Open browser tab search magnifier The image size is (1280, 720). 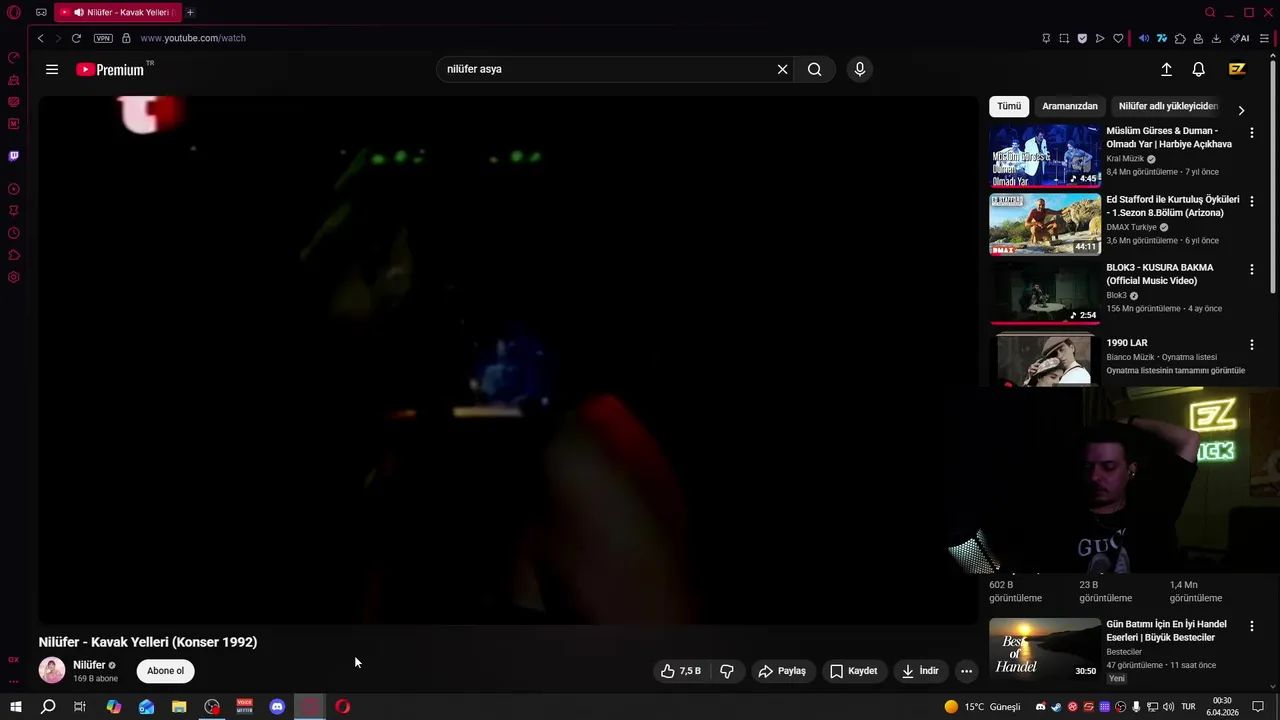point(1210,12)
